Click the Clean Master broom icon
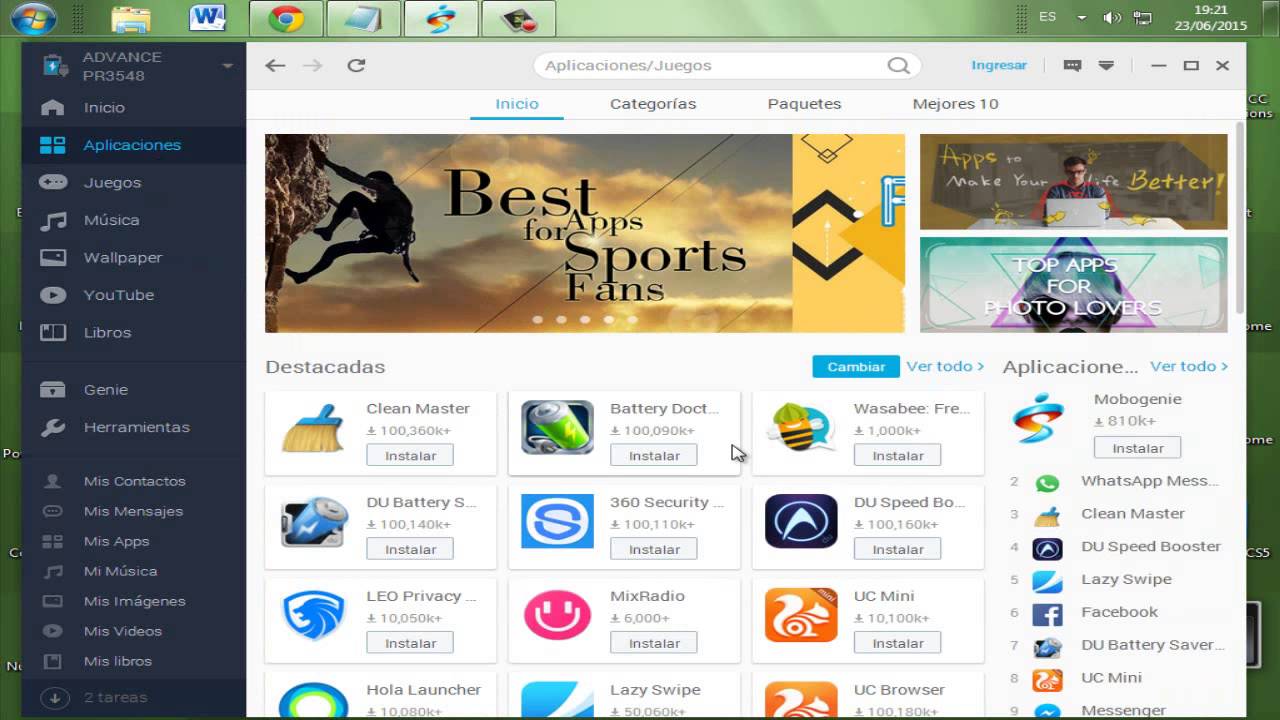This screenshot has height=720, width=1280. pyautogui.click(x=313, y=429)
